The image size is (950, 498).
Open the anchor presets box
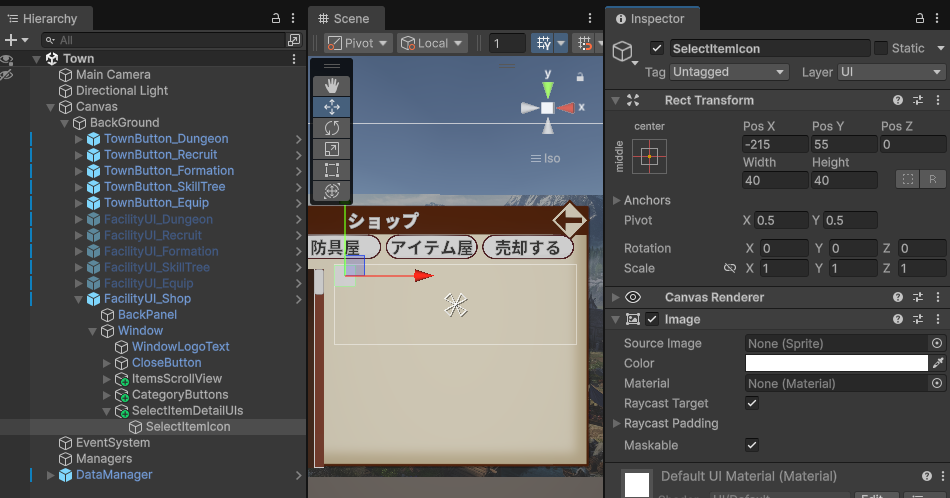[x=649, y=155]
